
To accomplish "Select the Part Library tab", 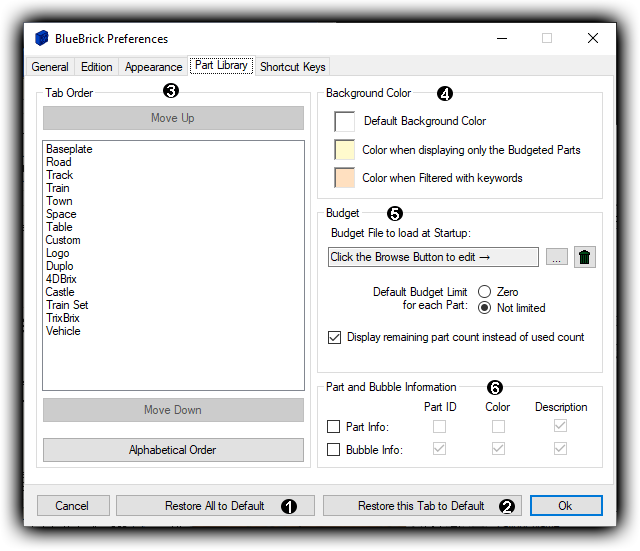I will pos(221,65).
